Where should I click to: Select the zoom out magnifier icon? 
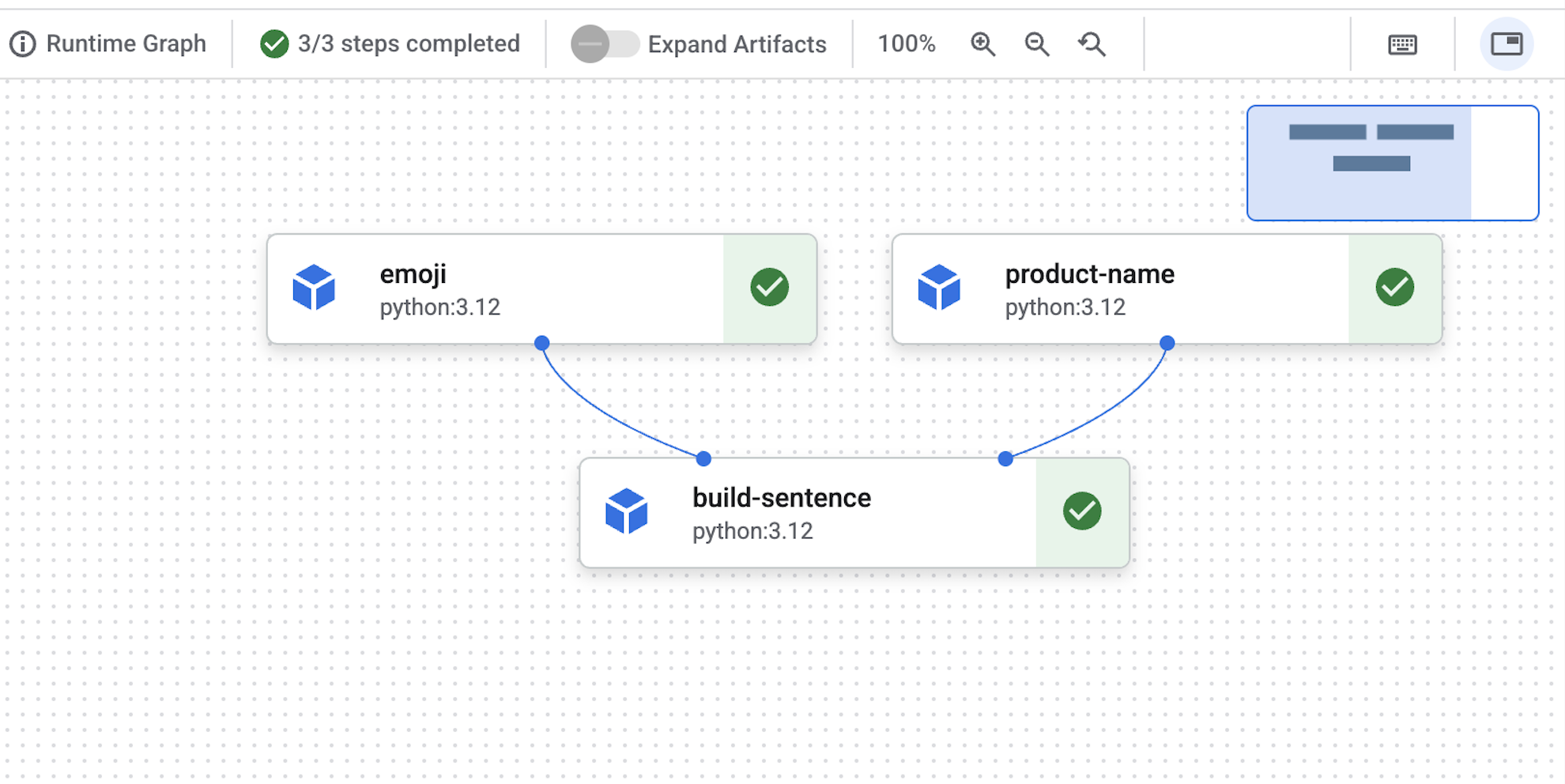[1036, 44]
